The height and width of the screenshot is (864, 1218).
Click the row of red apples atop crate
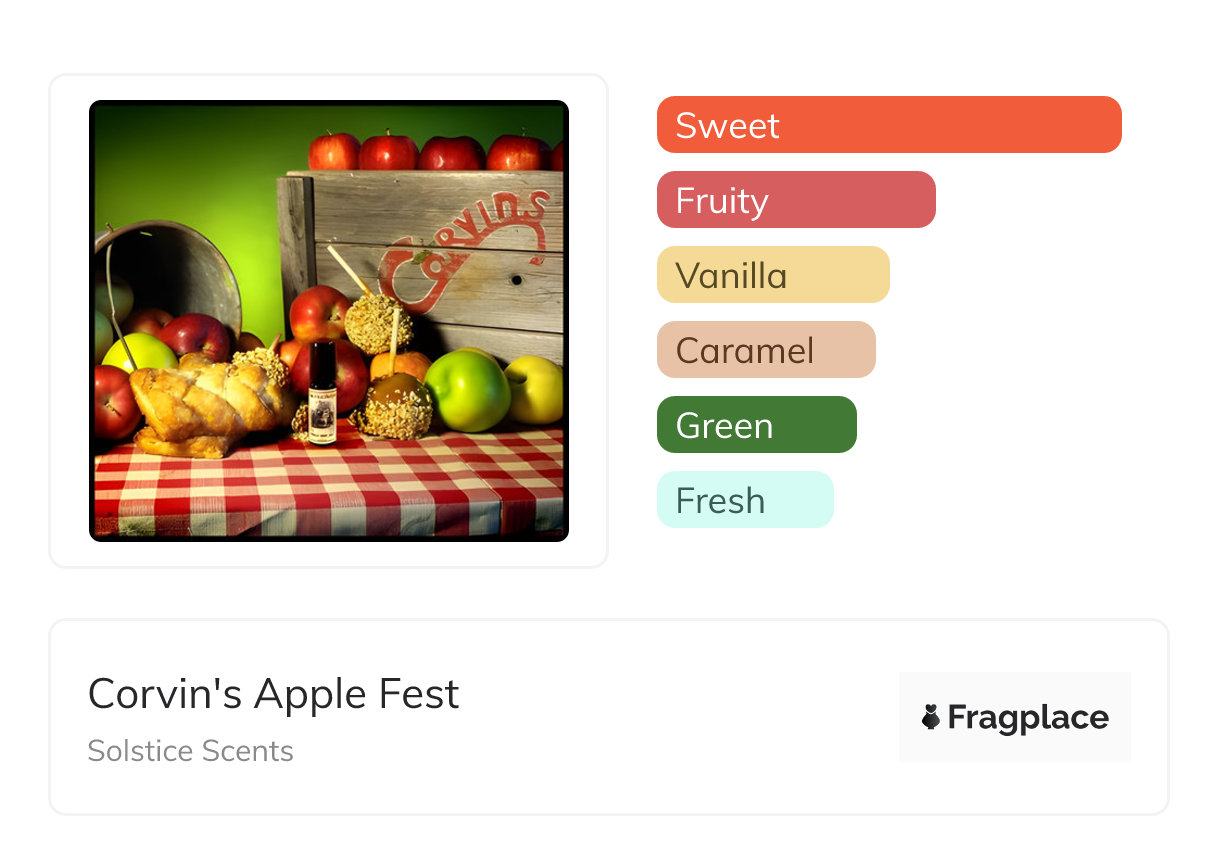coord(430,152)
